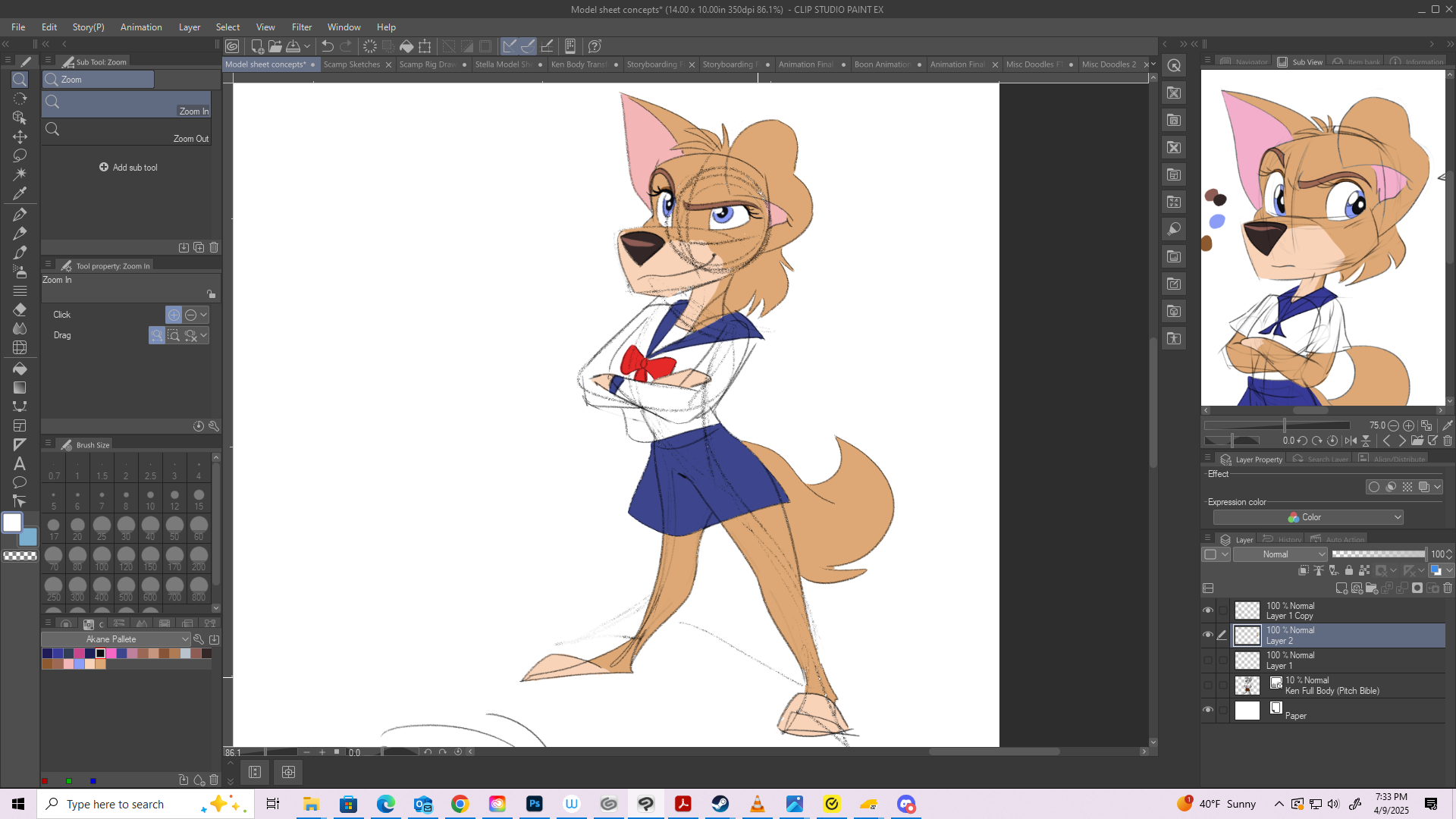Open the Normal blending mode dropdown
The height and width of the screenshot is (819, 1456).
click(1280, 554)
